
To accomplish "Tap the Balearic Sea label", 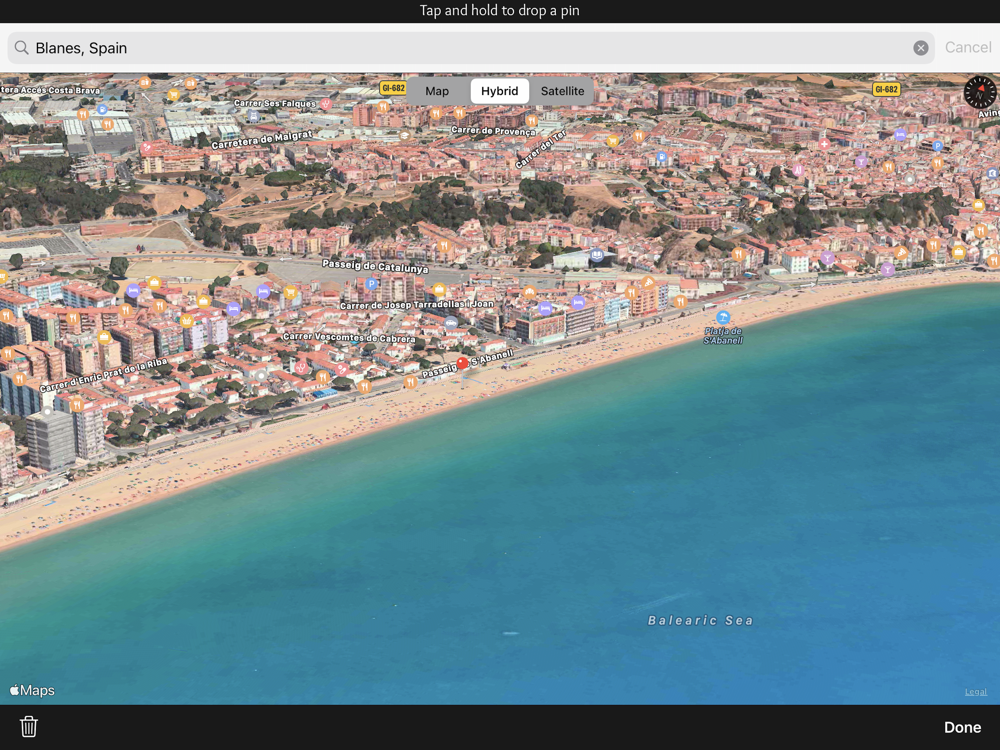I will coord(700,621).
